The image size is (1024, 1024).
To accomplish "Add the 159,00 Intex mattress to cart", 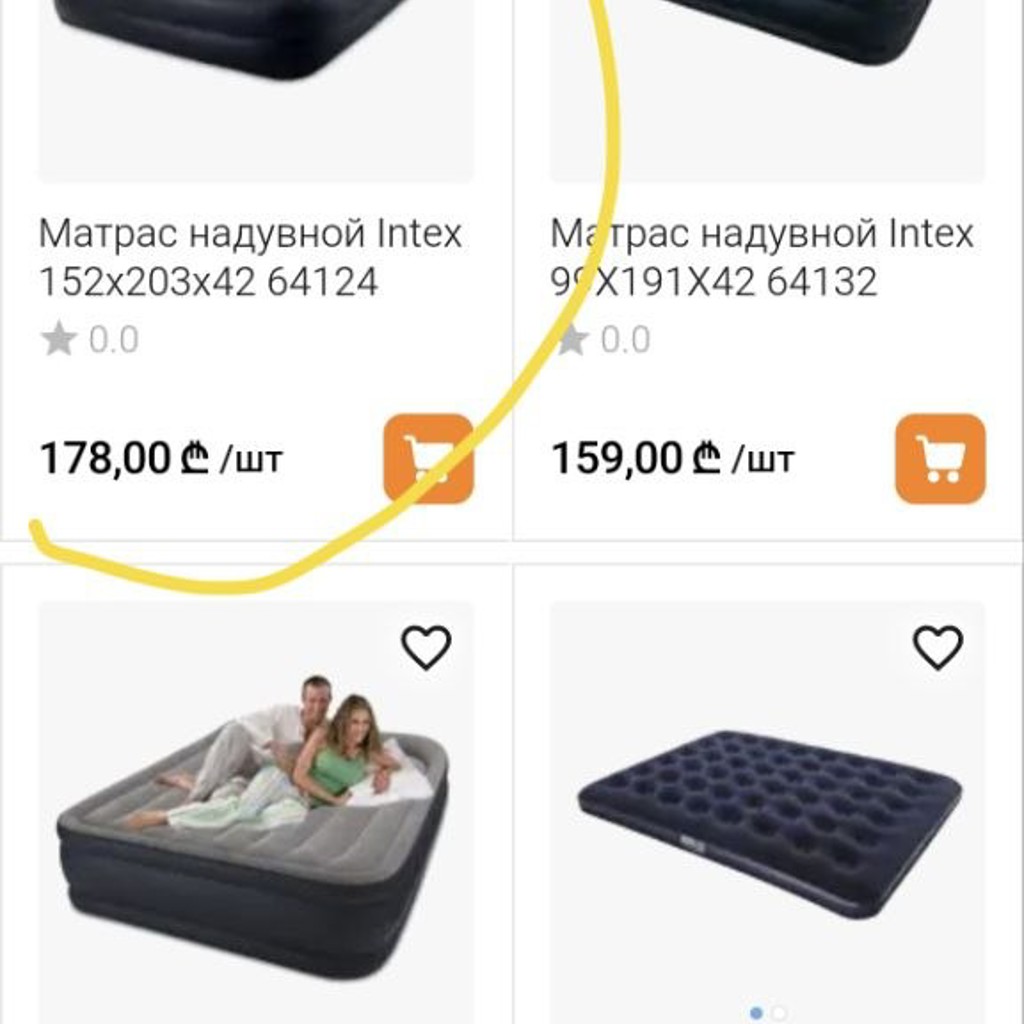I will tap(940, 458).
